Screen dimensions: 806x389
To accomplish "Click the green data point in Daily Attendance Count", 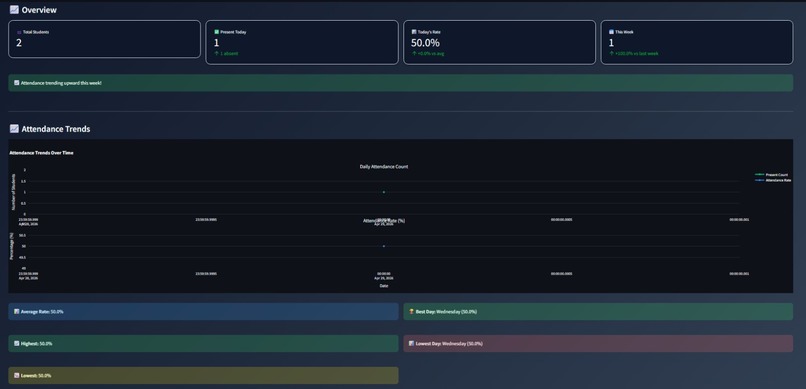I will pos(384,192).
